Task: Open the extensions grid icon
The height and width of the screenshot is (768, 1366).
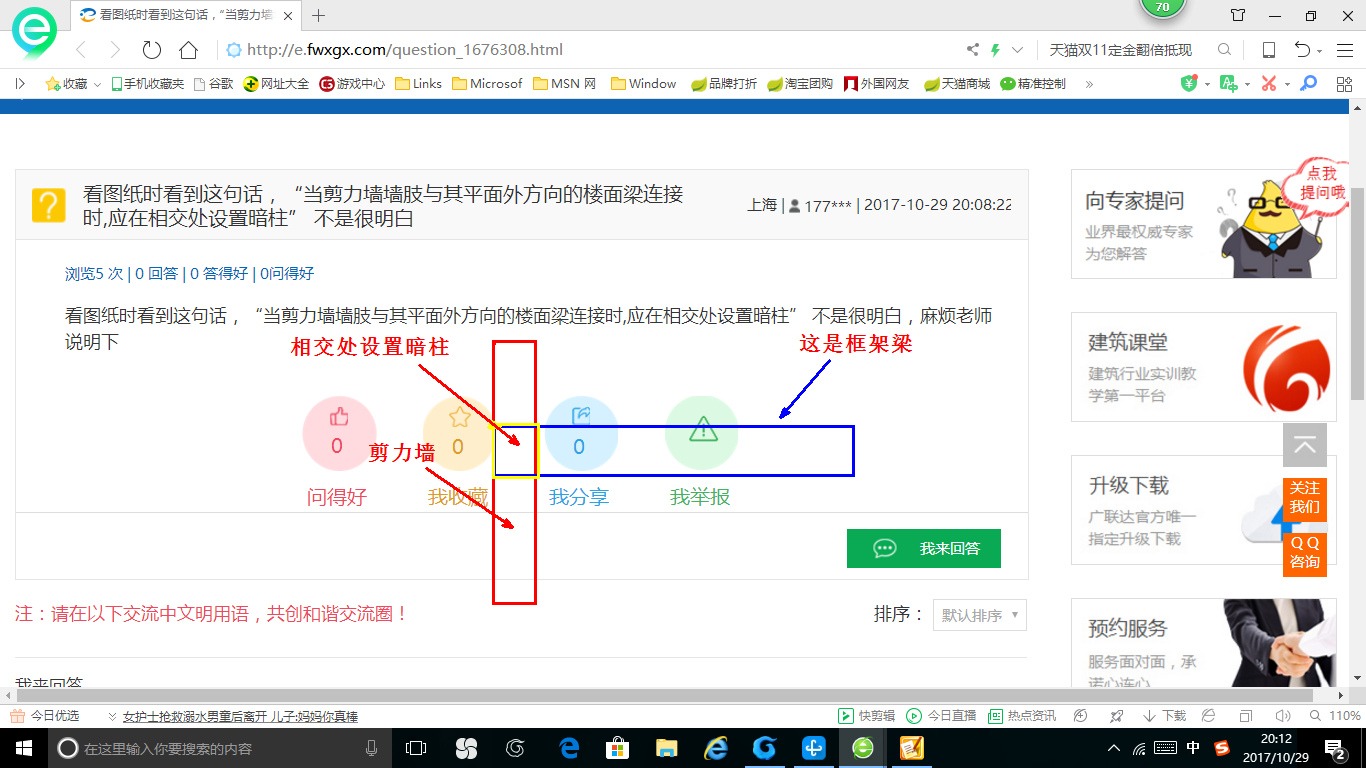Action: click(1344, 84)
